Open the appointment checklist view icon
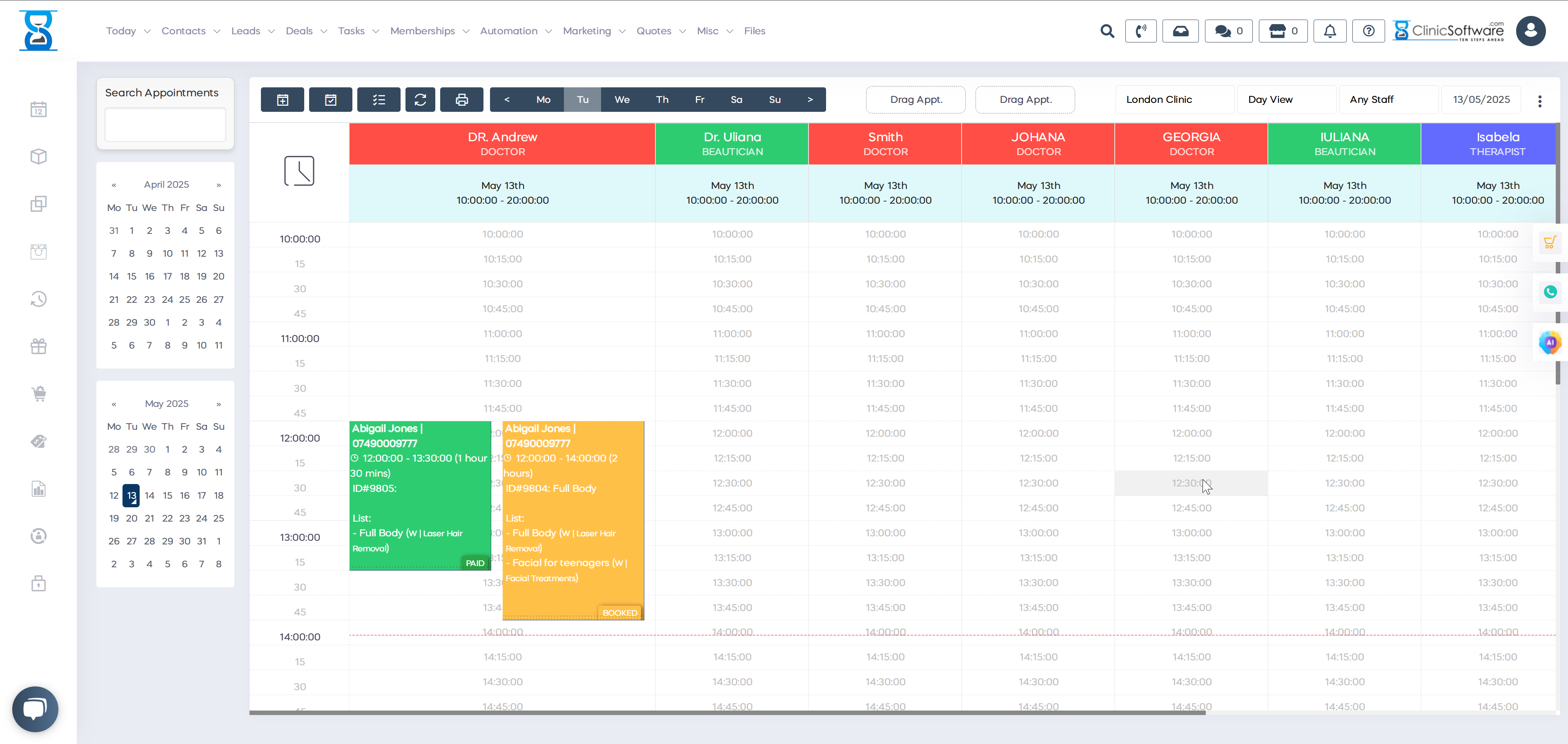The width and height of the screenshot is (1568, 744). pyautogui.click(x=379, y=99)
